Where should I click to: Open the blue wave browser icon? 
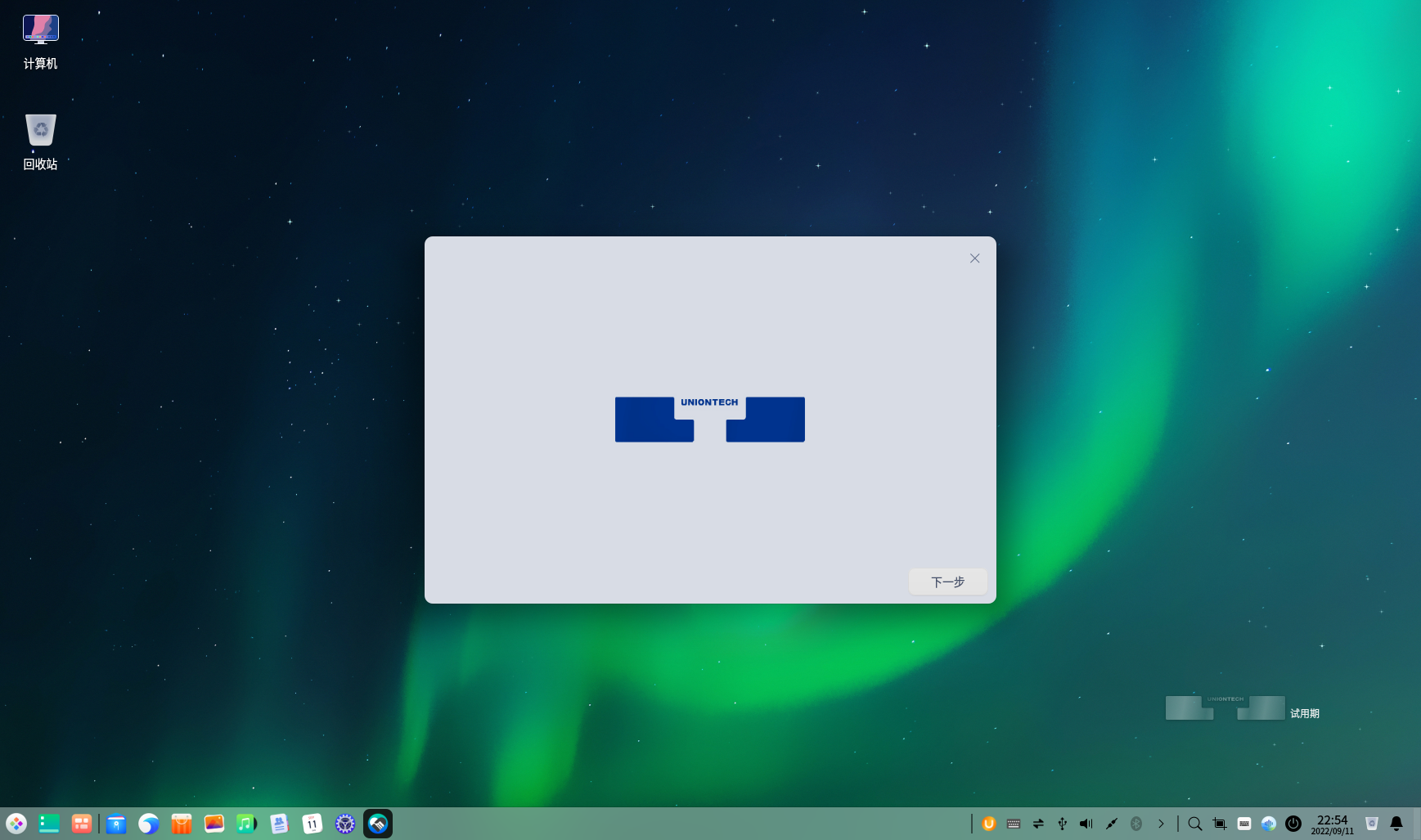pyautogui.click(x=149, y=824)
